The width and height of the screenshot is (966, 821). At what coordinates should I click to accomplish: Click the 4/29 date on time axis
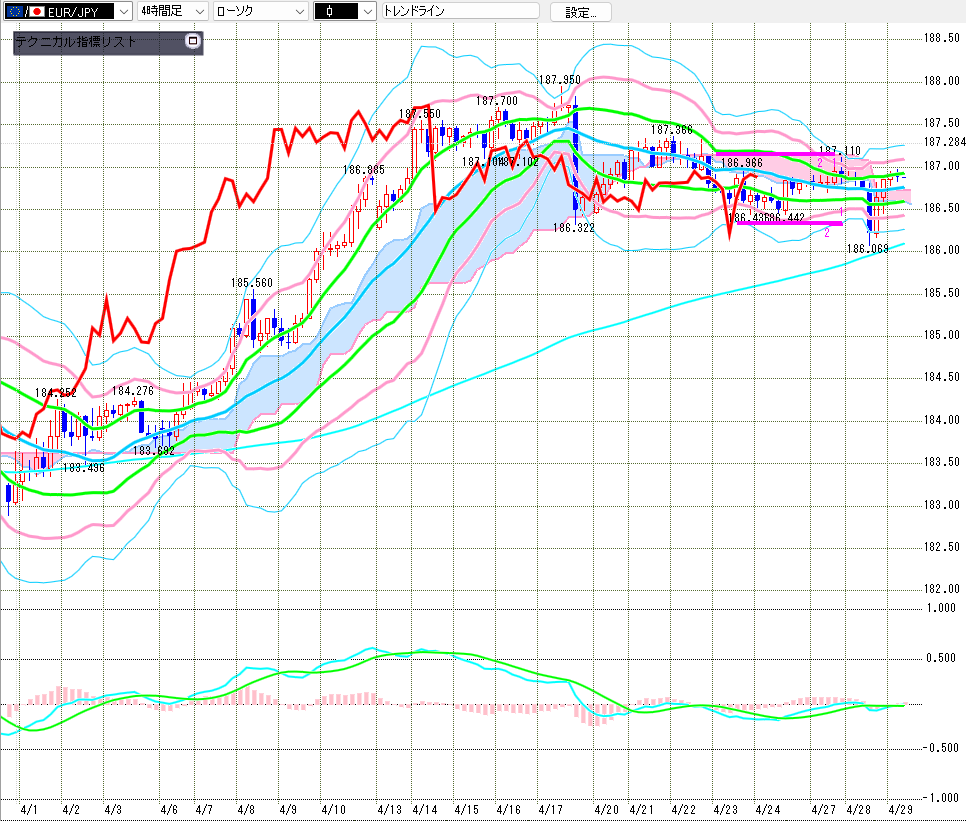click(900, 807)
